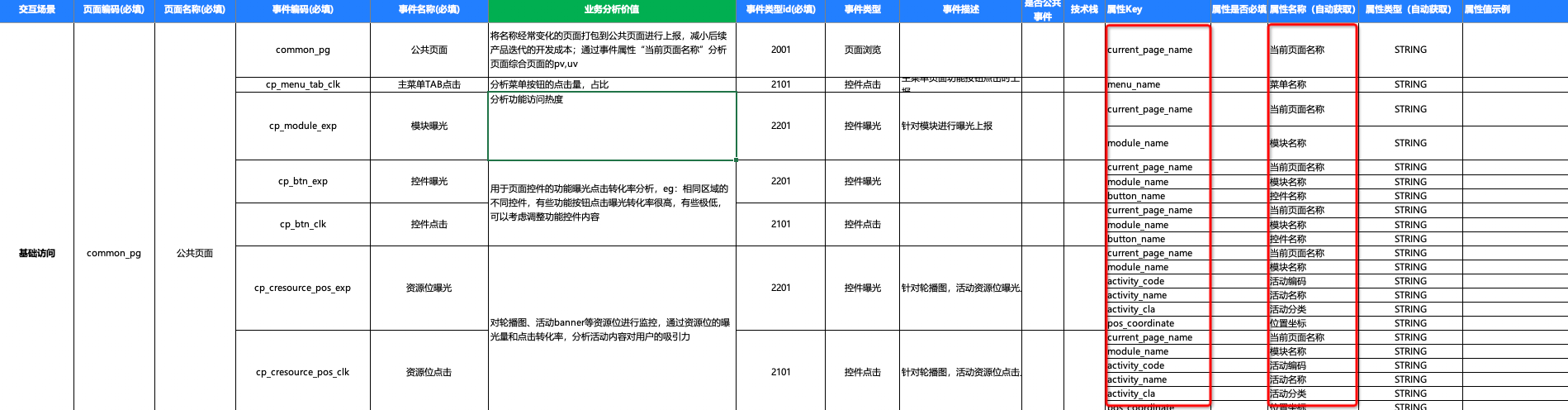1568x410 pixels.
Task: Select the cp_cresource_pos_clk cell
Action: click(303, 372)
